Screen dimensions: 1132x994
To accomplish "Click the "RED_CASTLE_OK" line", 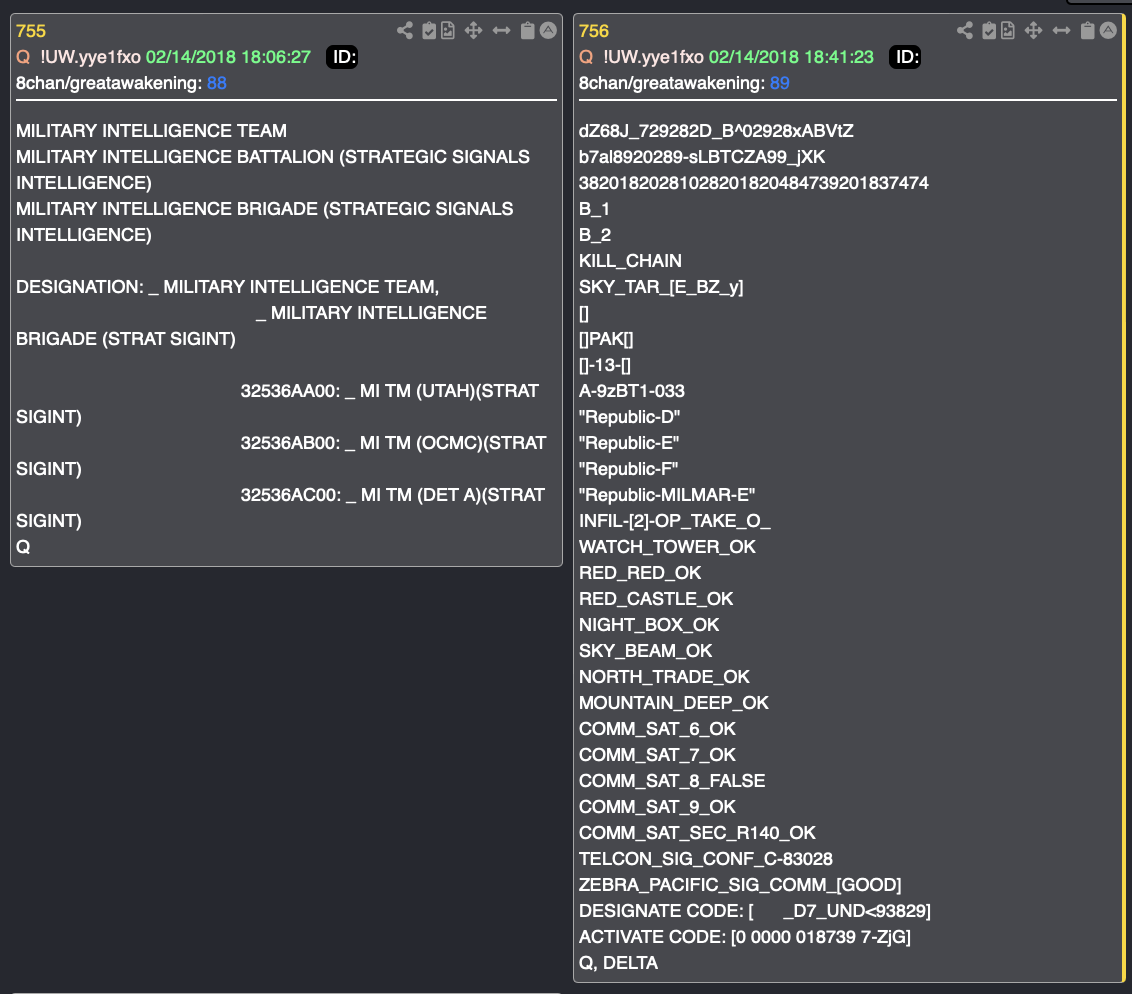I will pyautogui.click(x=656, y=598).
